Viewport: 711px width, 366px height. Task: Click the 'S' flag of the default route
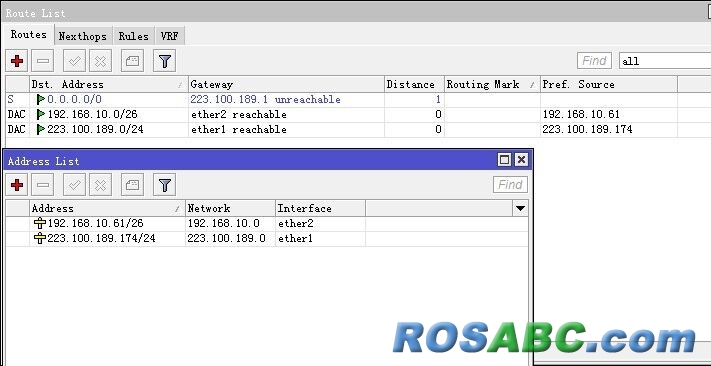tap(10, 99)
